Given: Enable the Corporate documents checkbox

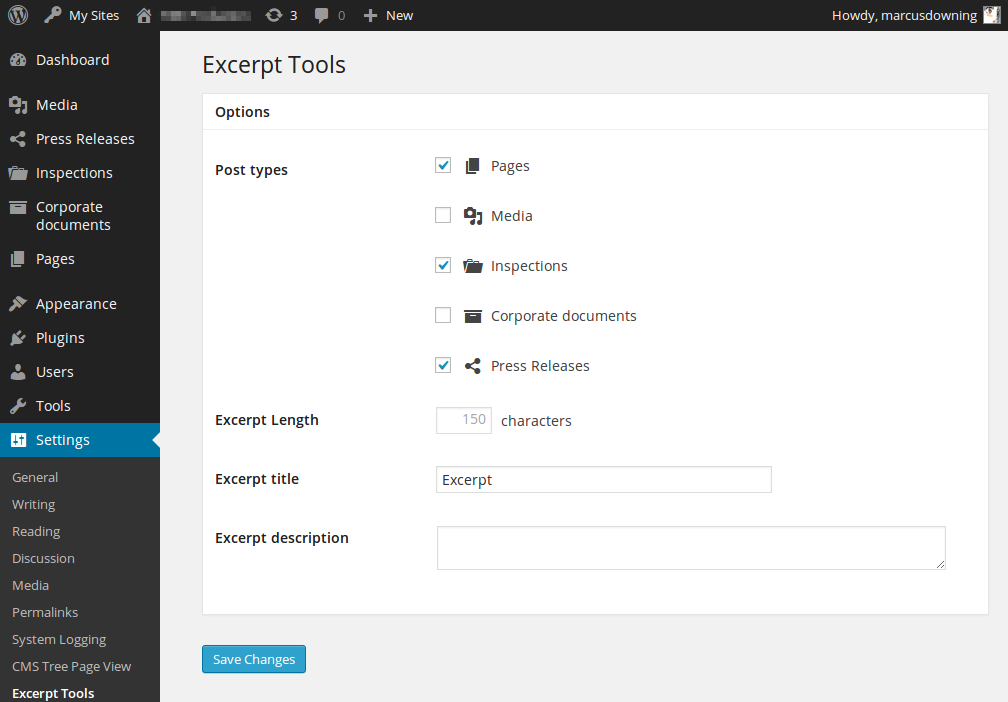Looking at the screenshot, I should pos(443,315).
